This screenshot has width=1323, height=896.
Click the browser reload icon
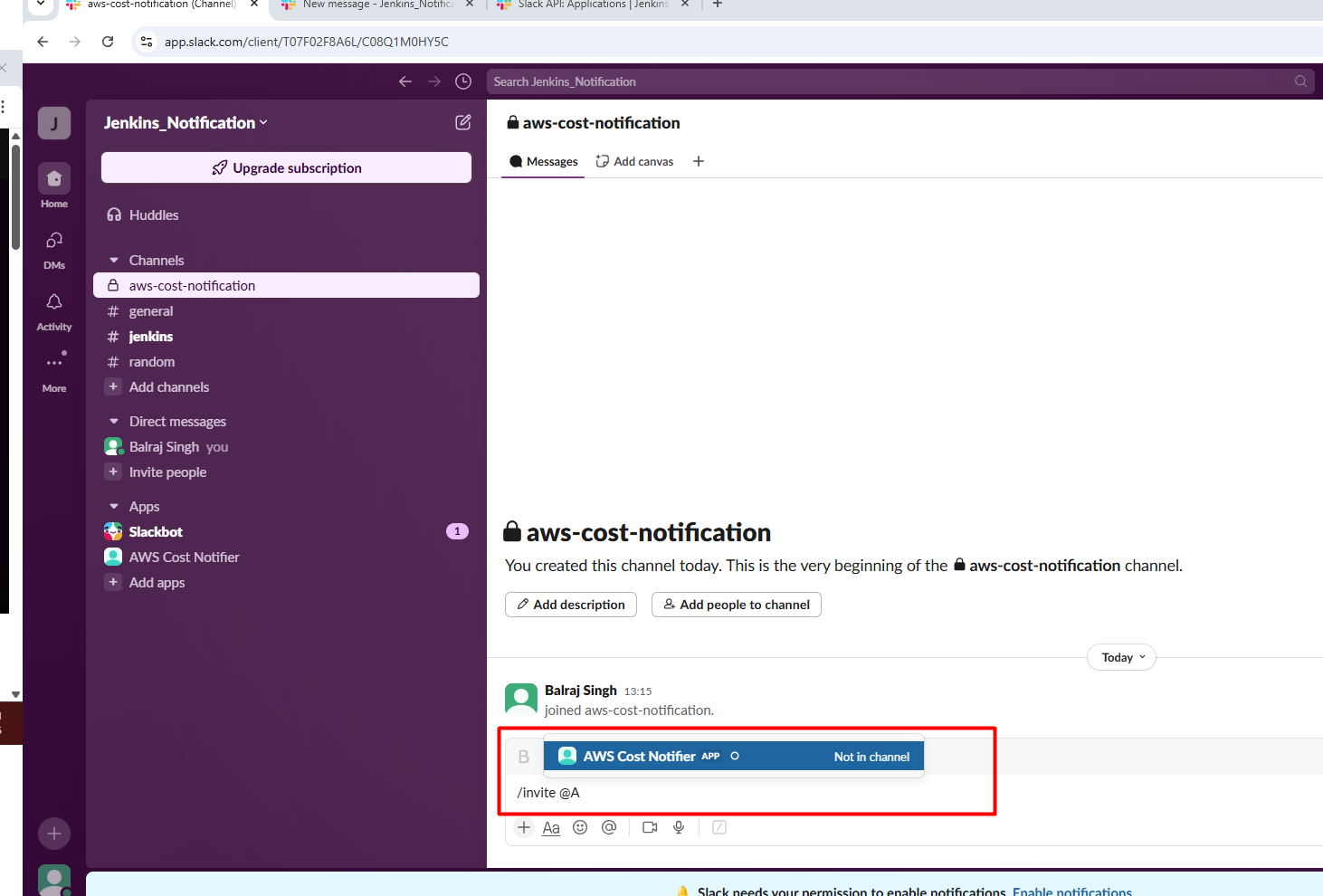(108, 42)
